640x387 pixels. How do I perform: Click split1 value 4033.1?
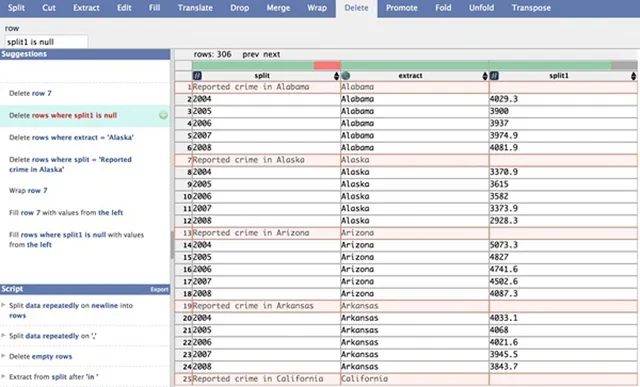(563, 318)
